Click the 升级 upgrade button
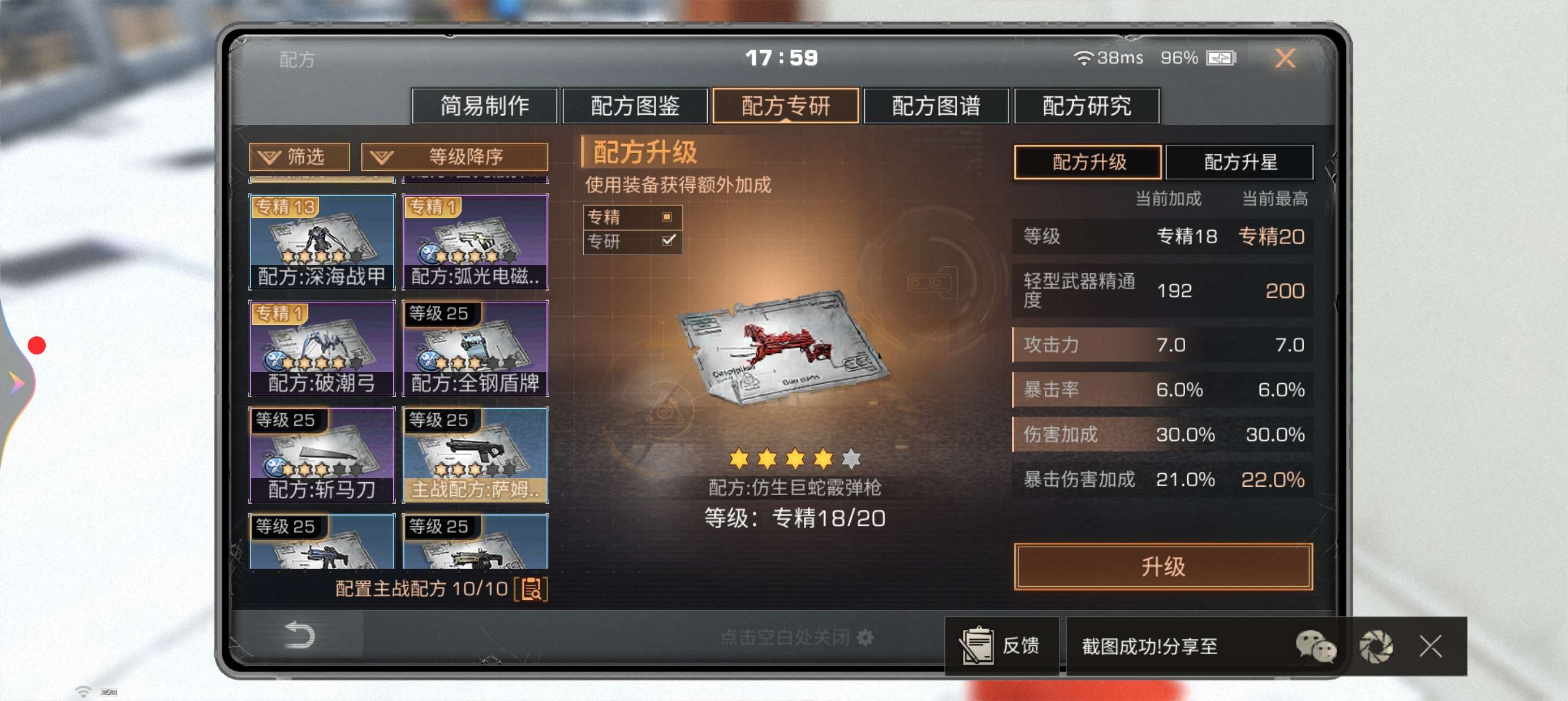The height and width of the screenshot is (701, 1568). tap(1163, 566)
